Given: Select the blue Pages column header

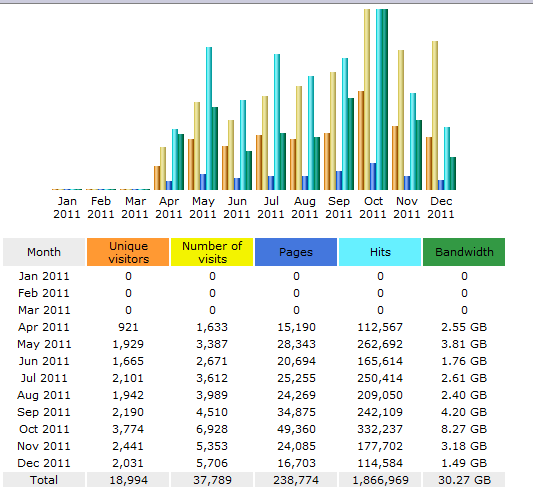Looking at the screenshot, I should pyautogui.click(x=296, y=252).
